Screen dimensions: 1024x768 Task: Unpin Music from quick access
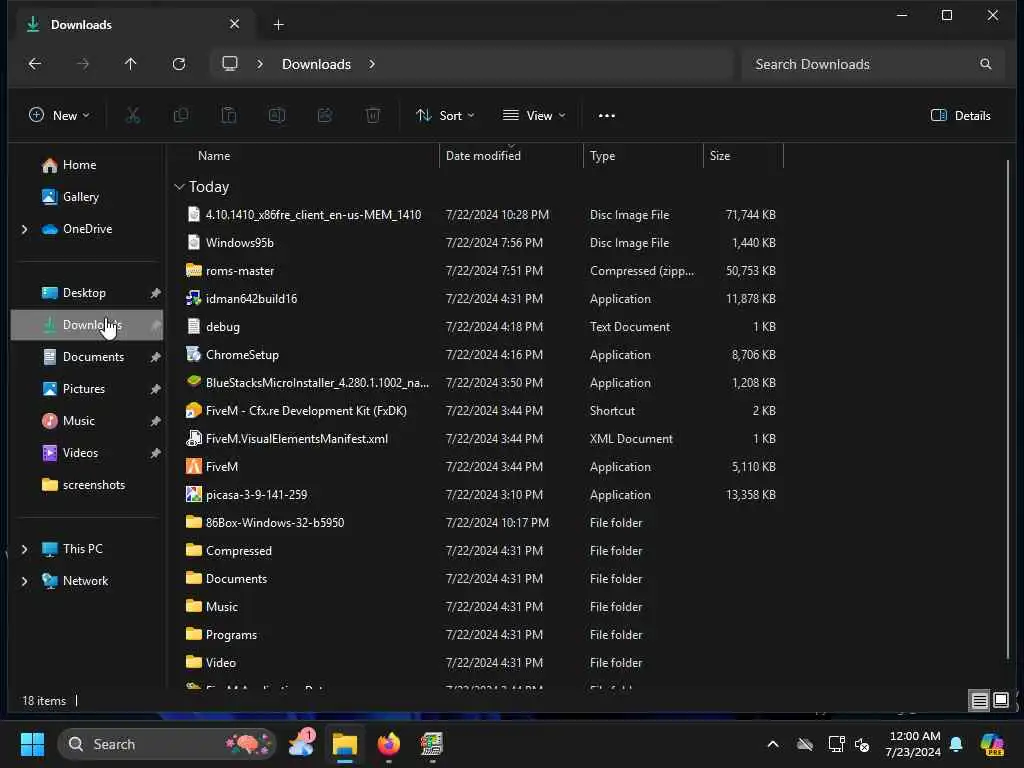(155, 421)
